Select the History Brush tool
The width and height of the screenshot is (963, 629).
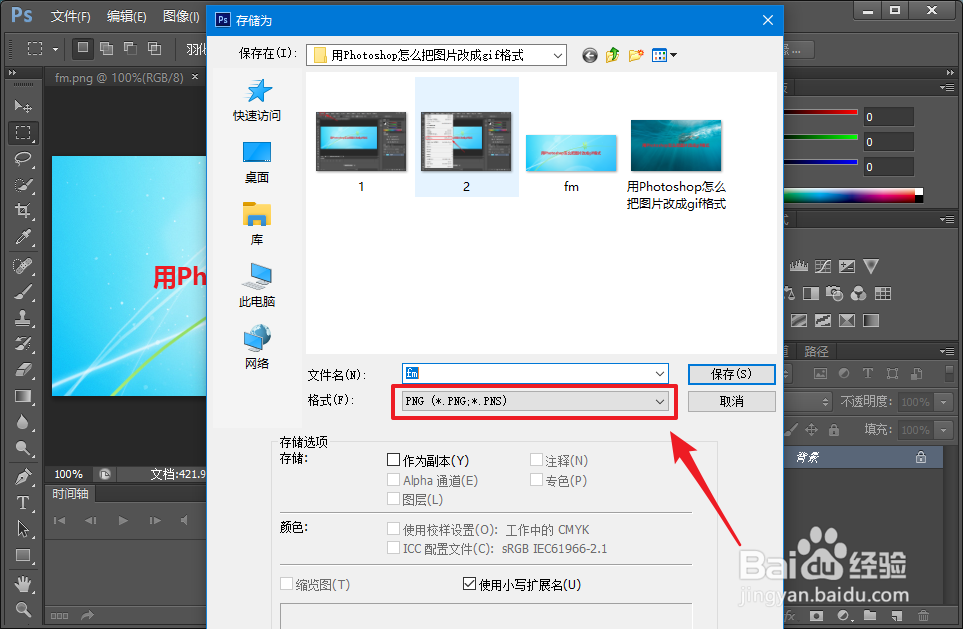click(x=23, y=343)
